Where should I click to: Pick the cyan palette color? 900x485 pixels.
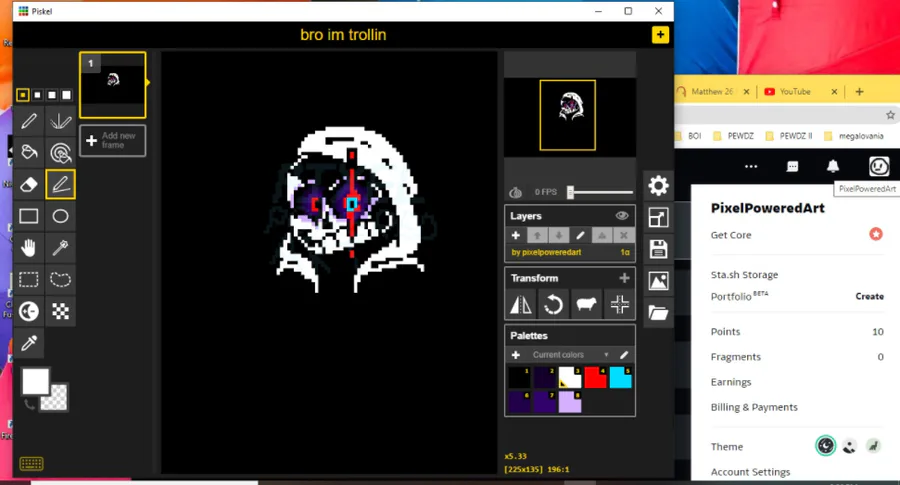620,378
